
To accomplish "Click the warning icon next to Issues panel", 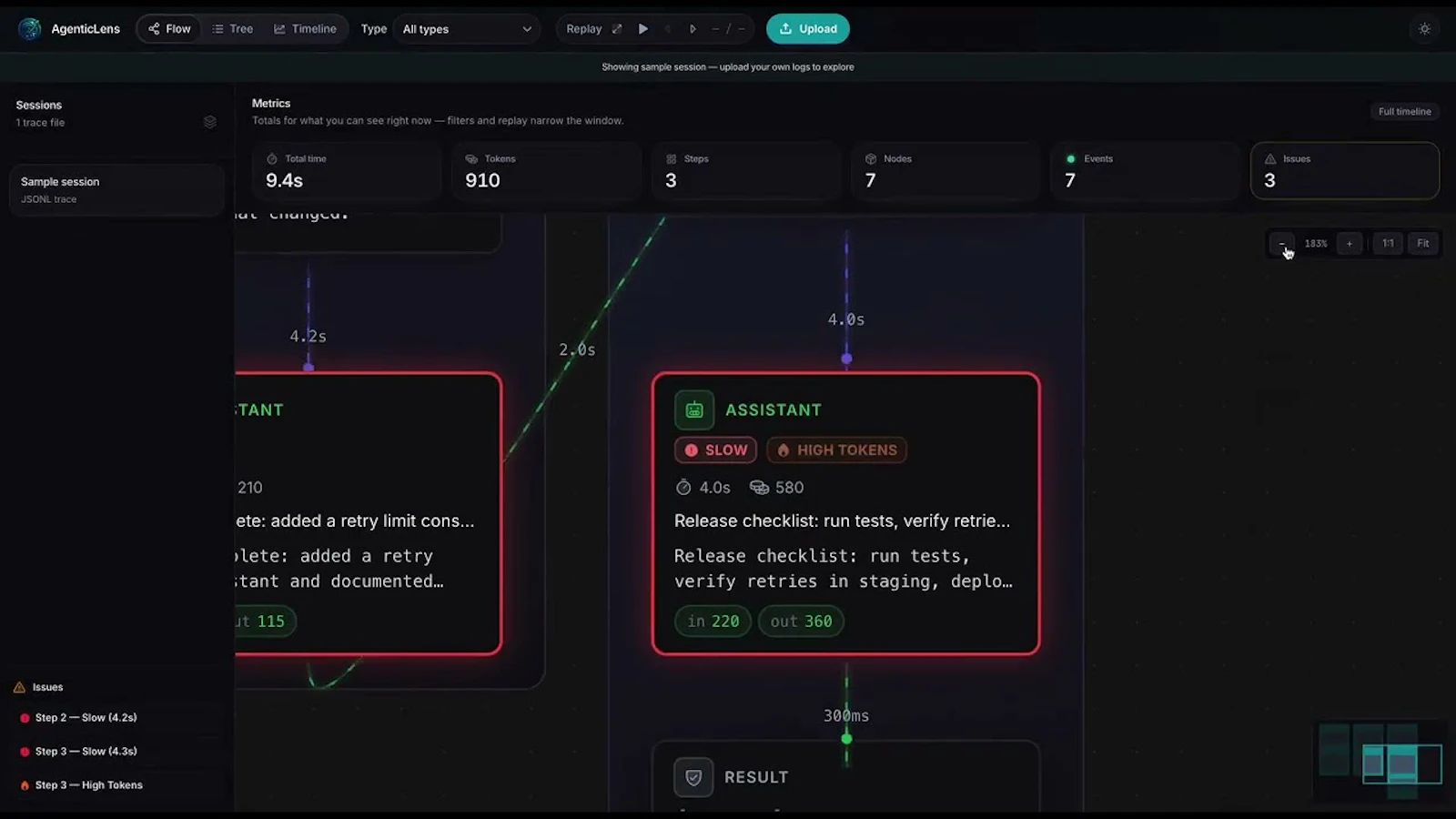I will click(x=19, y=687).
